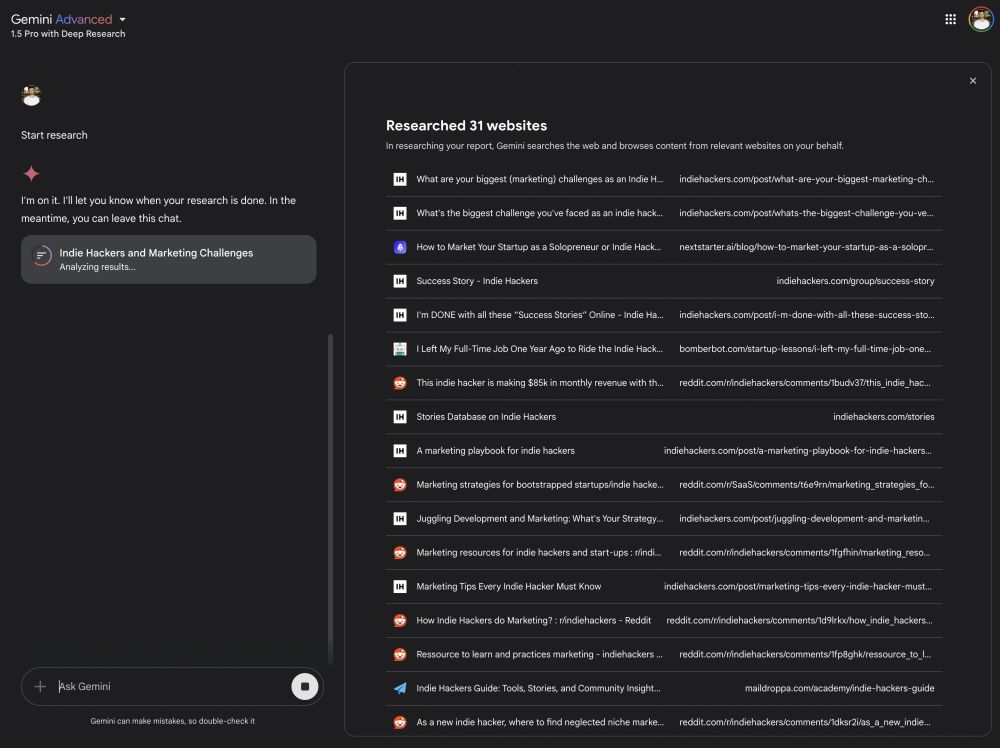Screen dimensions: 1000x748
Task: Open the Google account avatar menu
Action: pyautogui.click(x=980, y=19)
